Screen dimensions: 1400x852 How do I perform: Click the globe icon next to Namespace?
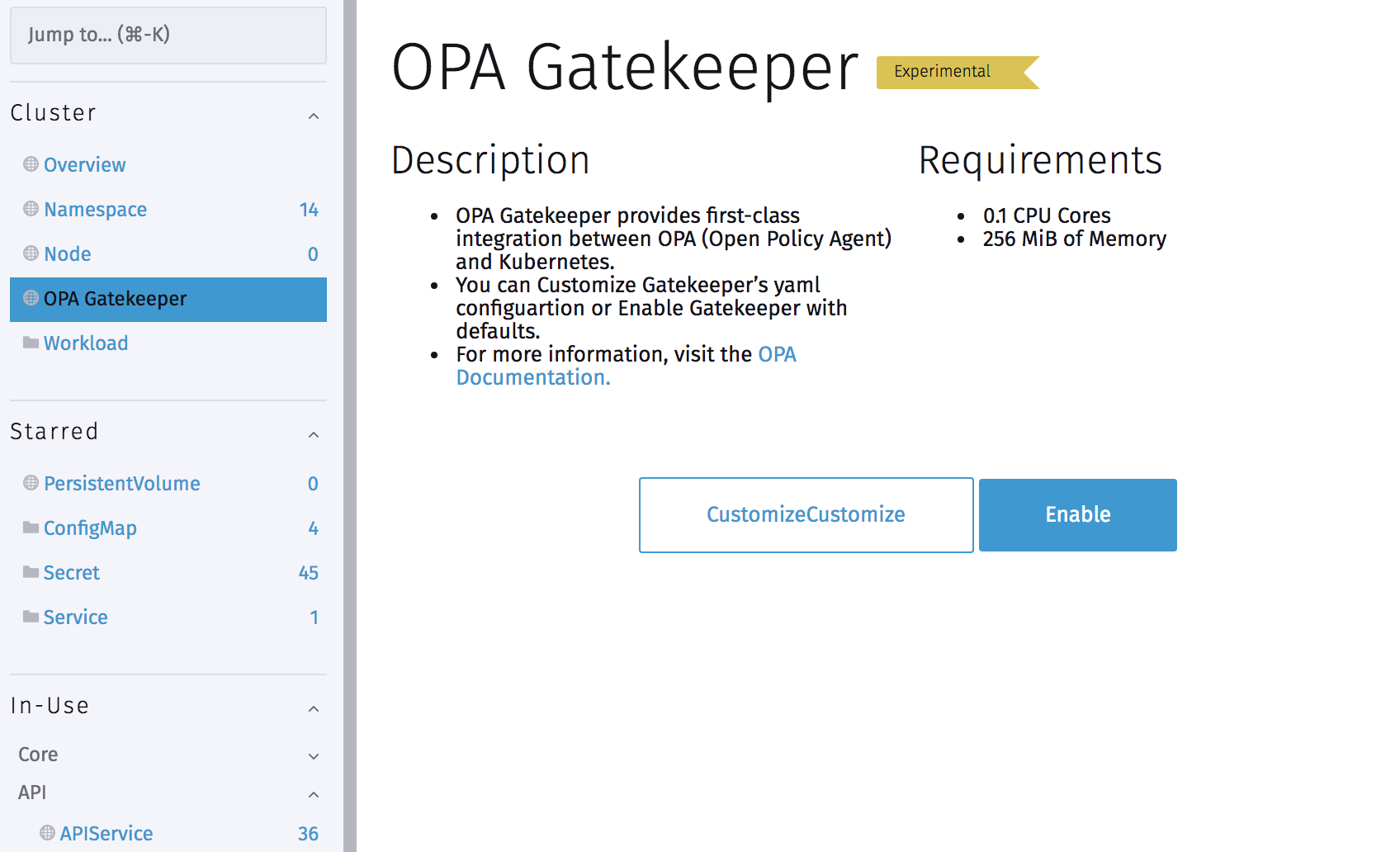(x=30, y=209)
